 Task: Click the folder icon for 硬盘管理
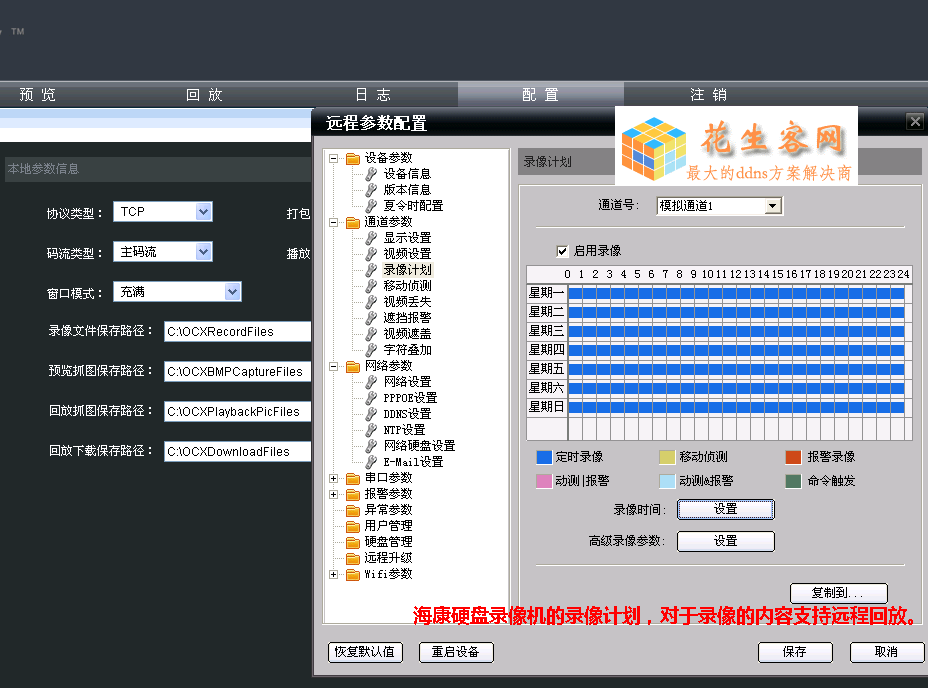click(352, 542)
